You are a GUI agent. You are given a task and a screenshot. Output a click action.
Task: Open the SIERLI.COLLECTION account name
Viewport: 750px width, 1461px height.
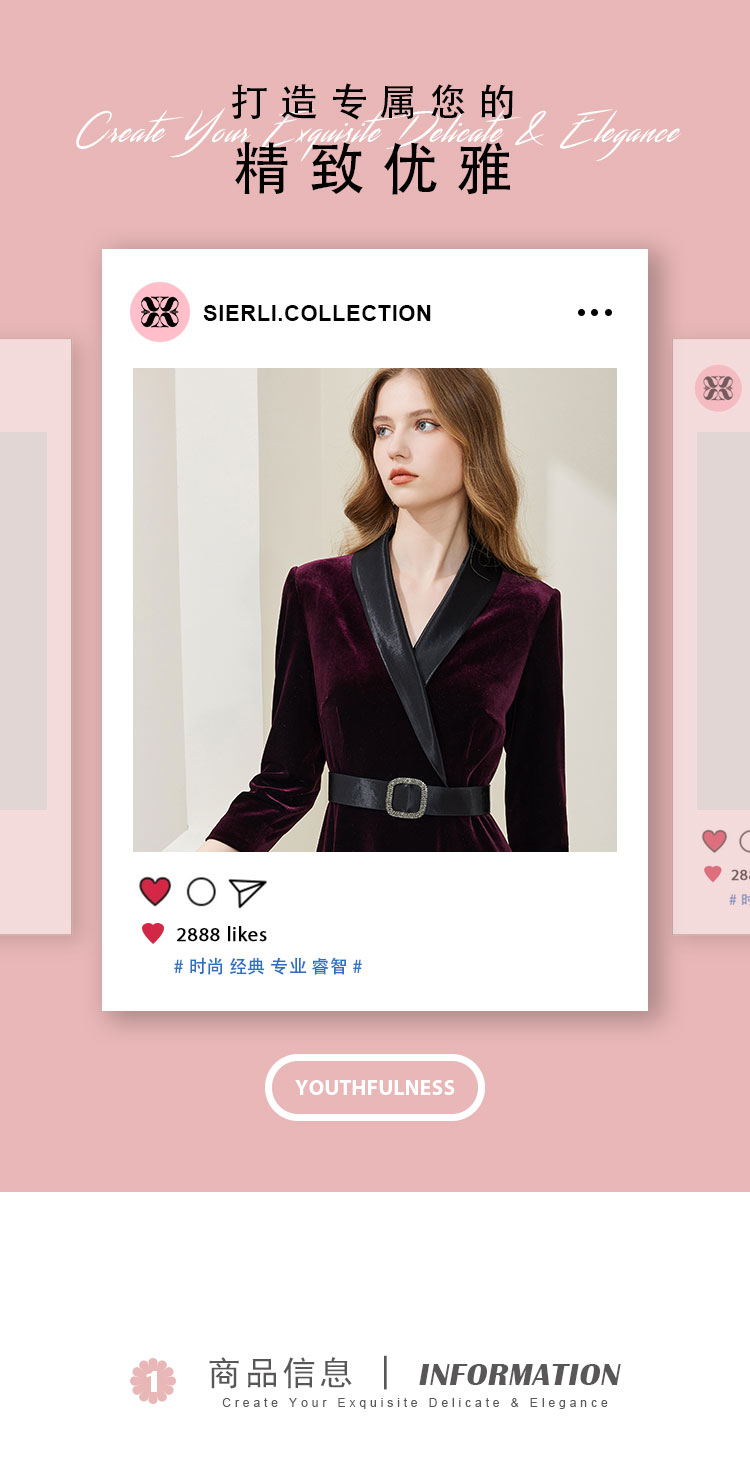click(x=317, y=313)
